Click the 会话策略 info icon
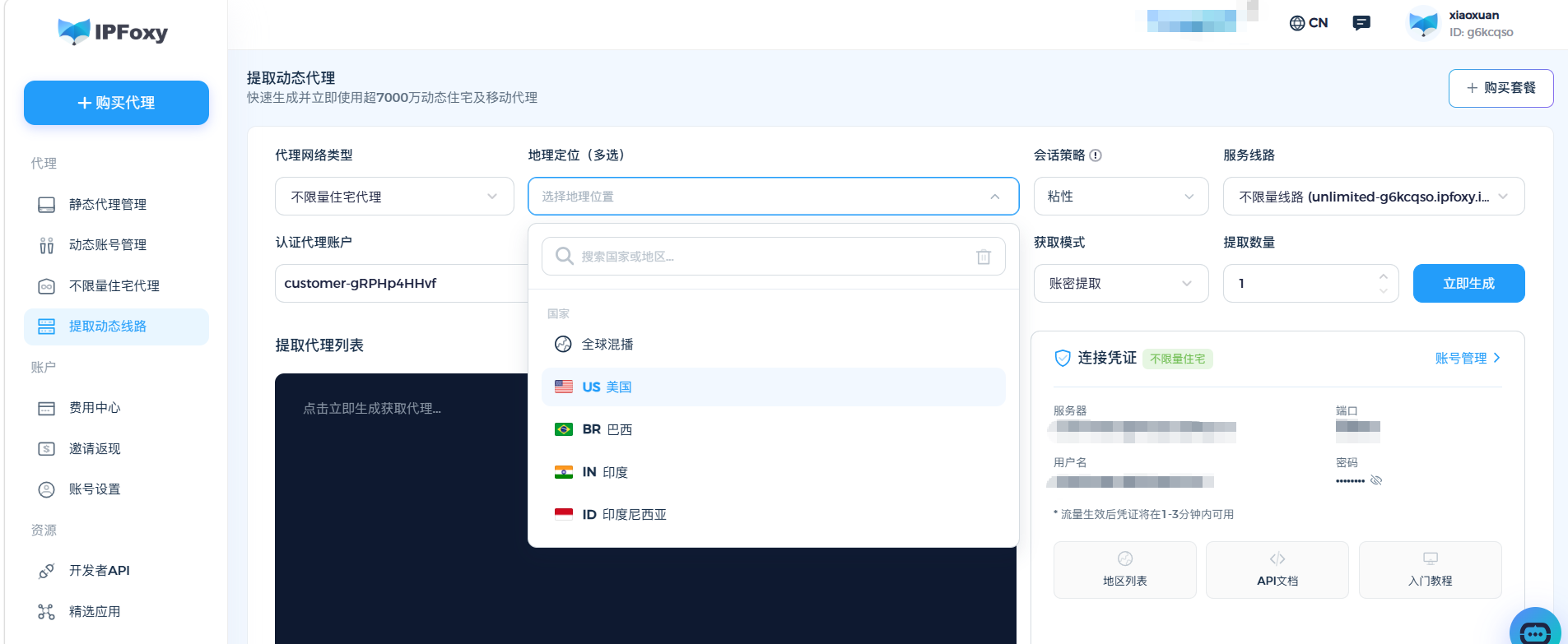The height and width of the screenshot is (644, 1568). [1096, 155]
